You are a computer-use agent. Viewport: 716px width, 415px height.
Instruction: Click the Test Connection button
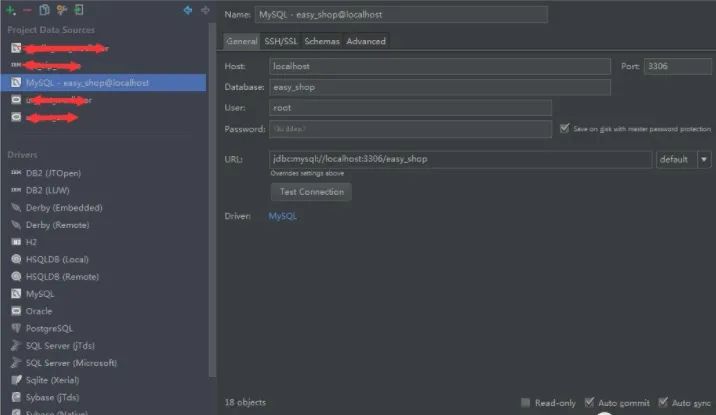click(x=311, y=192)
